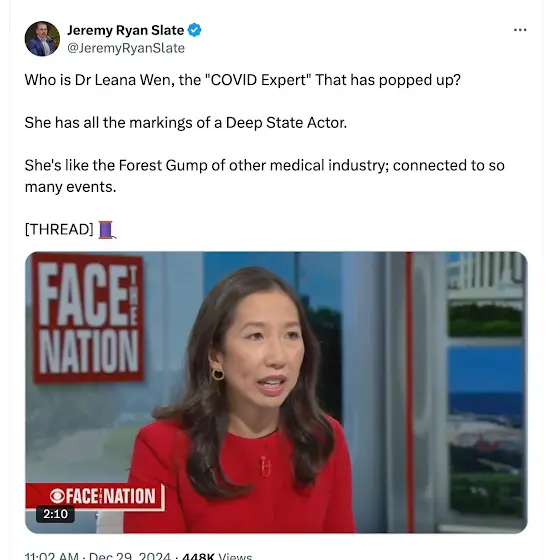
Task: Click the blue verified checkmark badge
Action: (x=195, y=30)
